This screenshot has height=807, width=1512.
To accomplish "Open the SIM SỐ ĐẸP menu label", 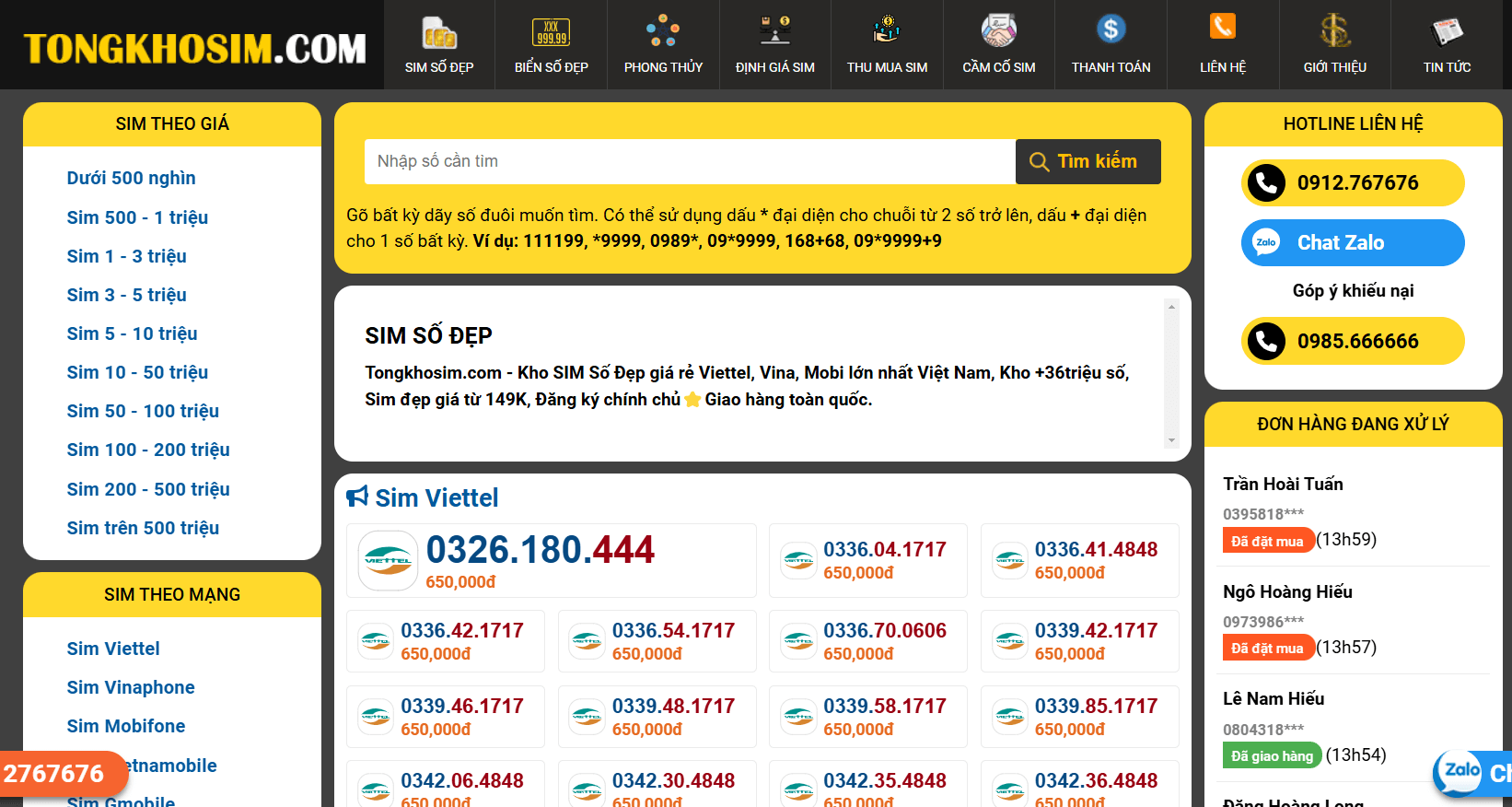I will [439, 67].
